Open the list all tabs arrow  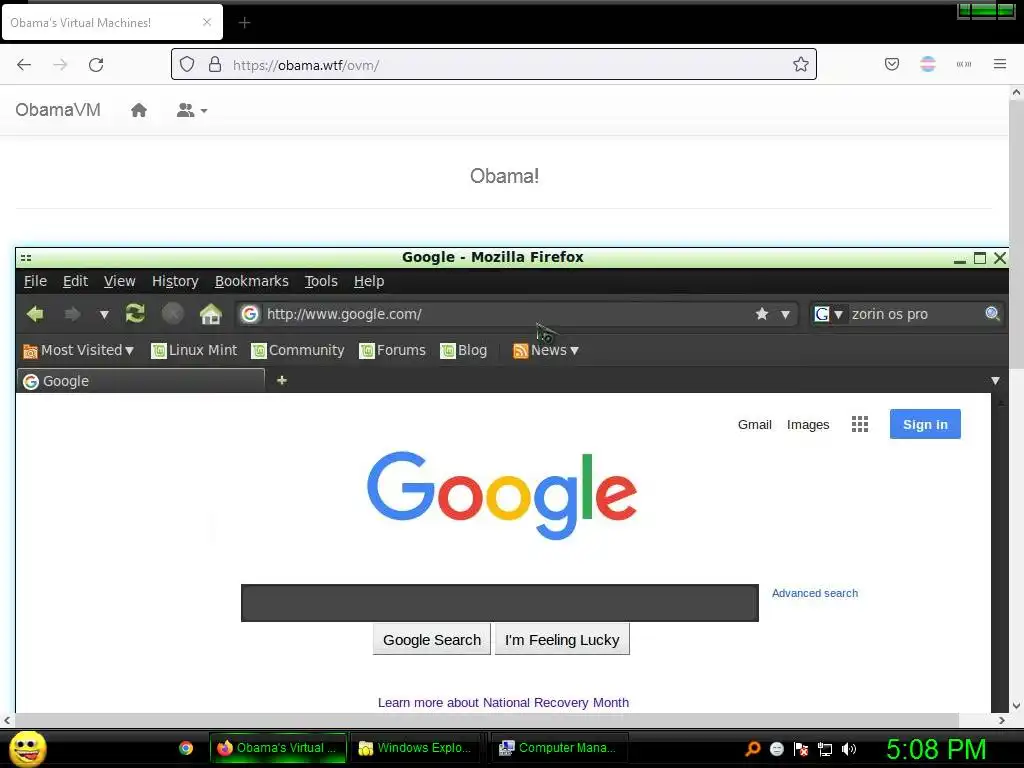coord(995,381)
